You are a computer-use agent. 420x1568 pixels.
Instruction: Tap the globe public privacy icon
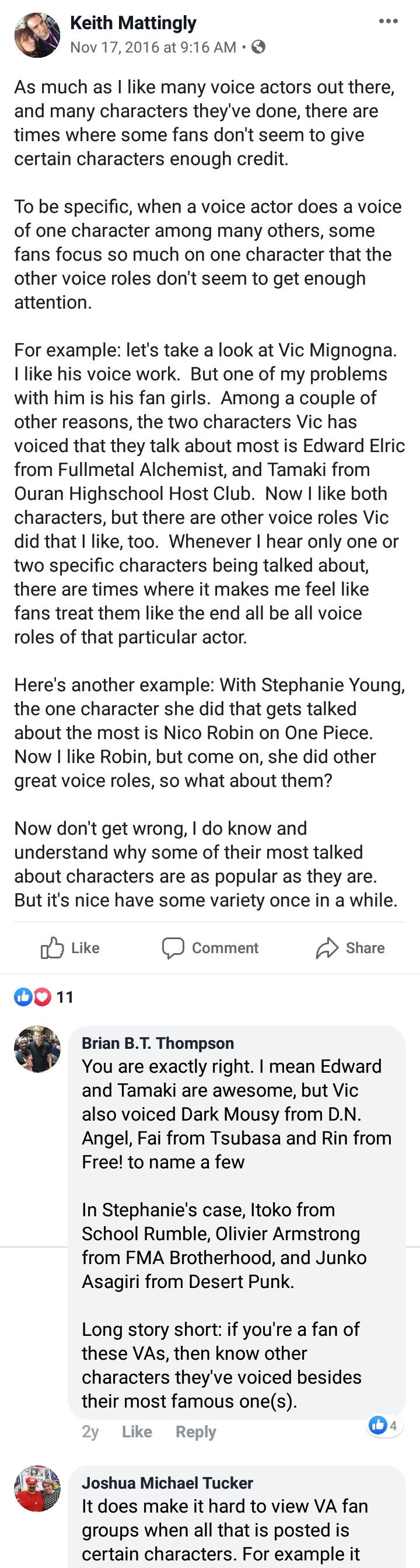pos(258,47)
